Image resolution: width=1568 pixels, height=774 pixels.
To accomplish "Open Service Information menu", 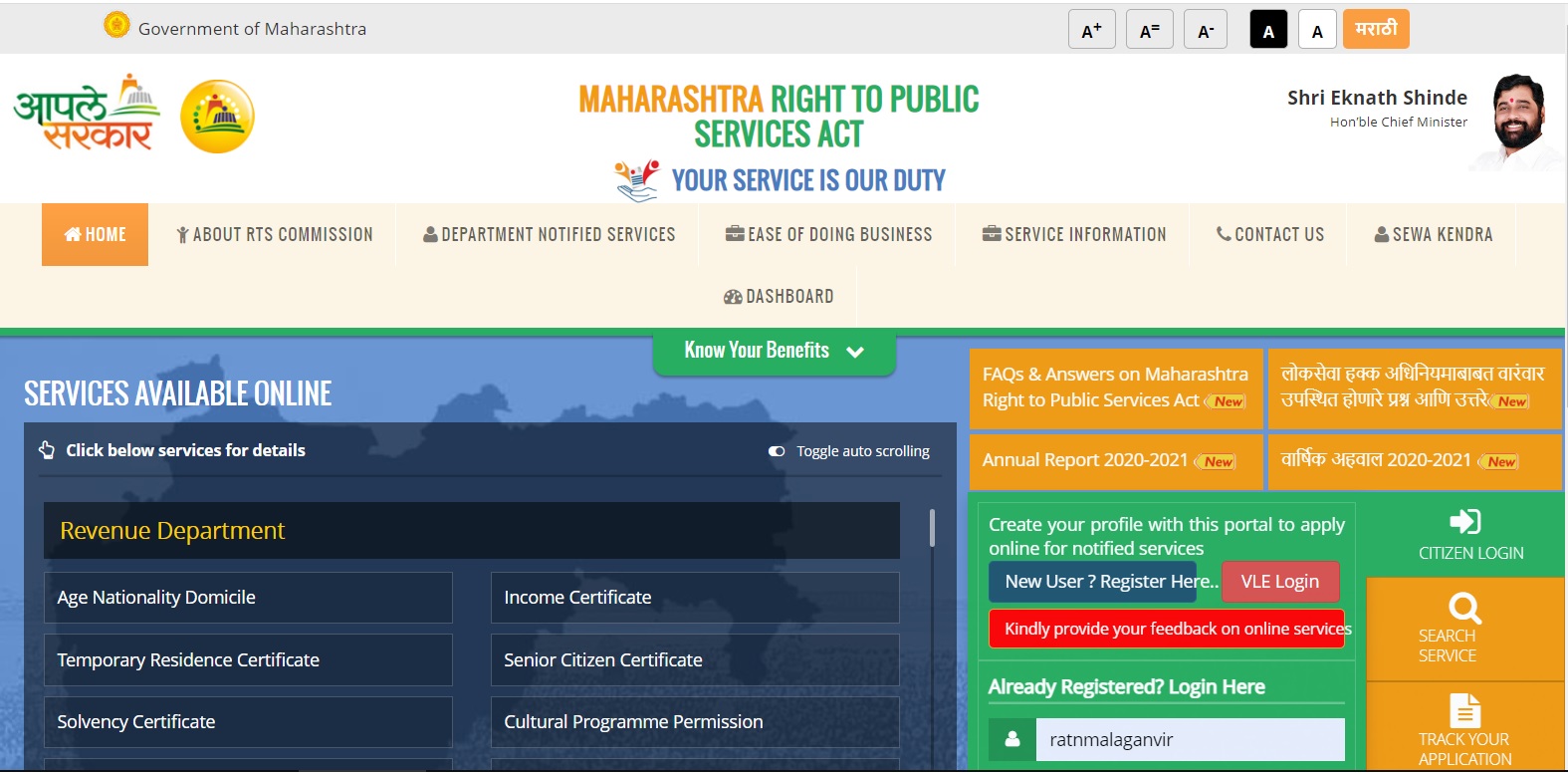I will tap(1074, 234).
